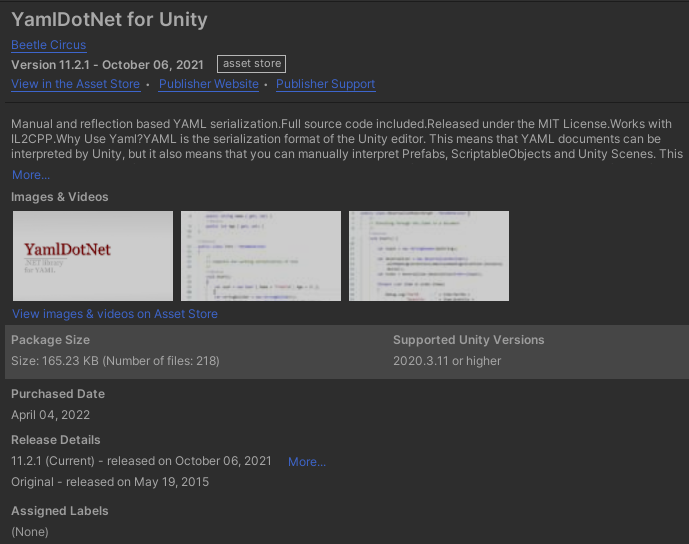Viewport: 689px width, 544px height.
Task: Click the Release Details heading
Action: [x=56, y=440]
